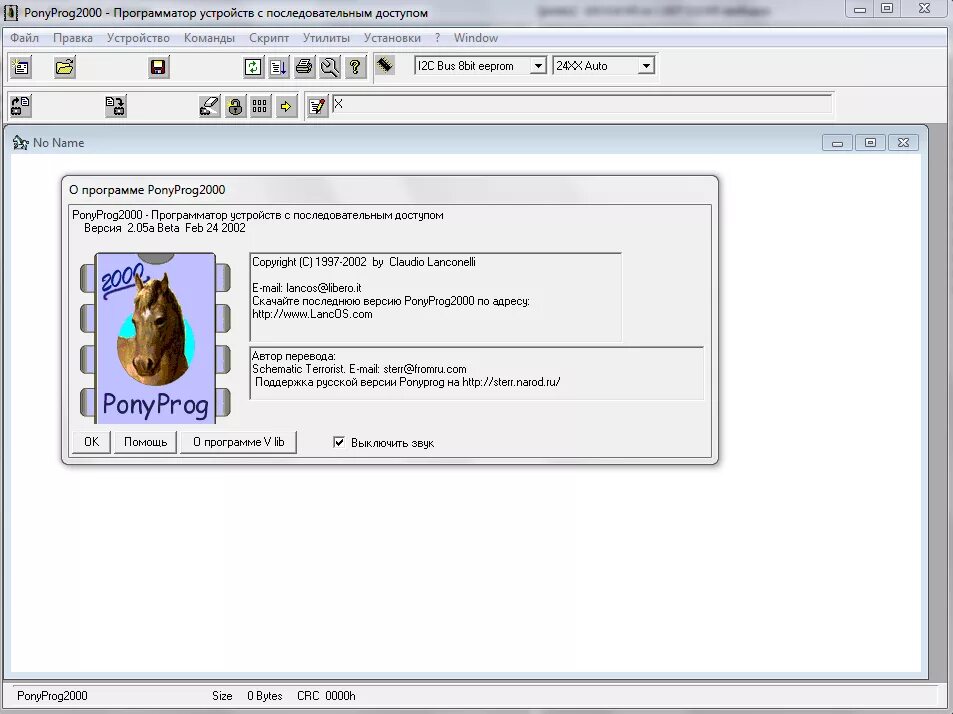Click the PonyProg horse logo image

156,338
